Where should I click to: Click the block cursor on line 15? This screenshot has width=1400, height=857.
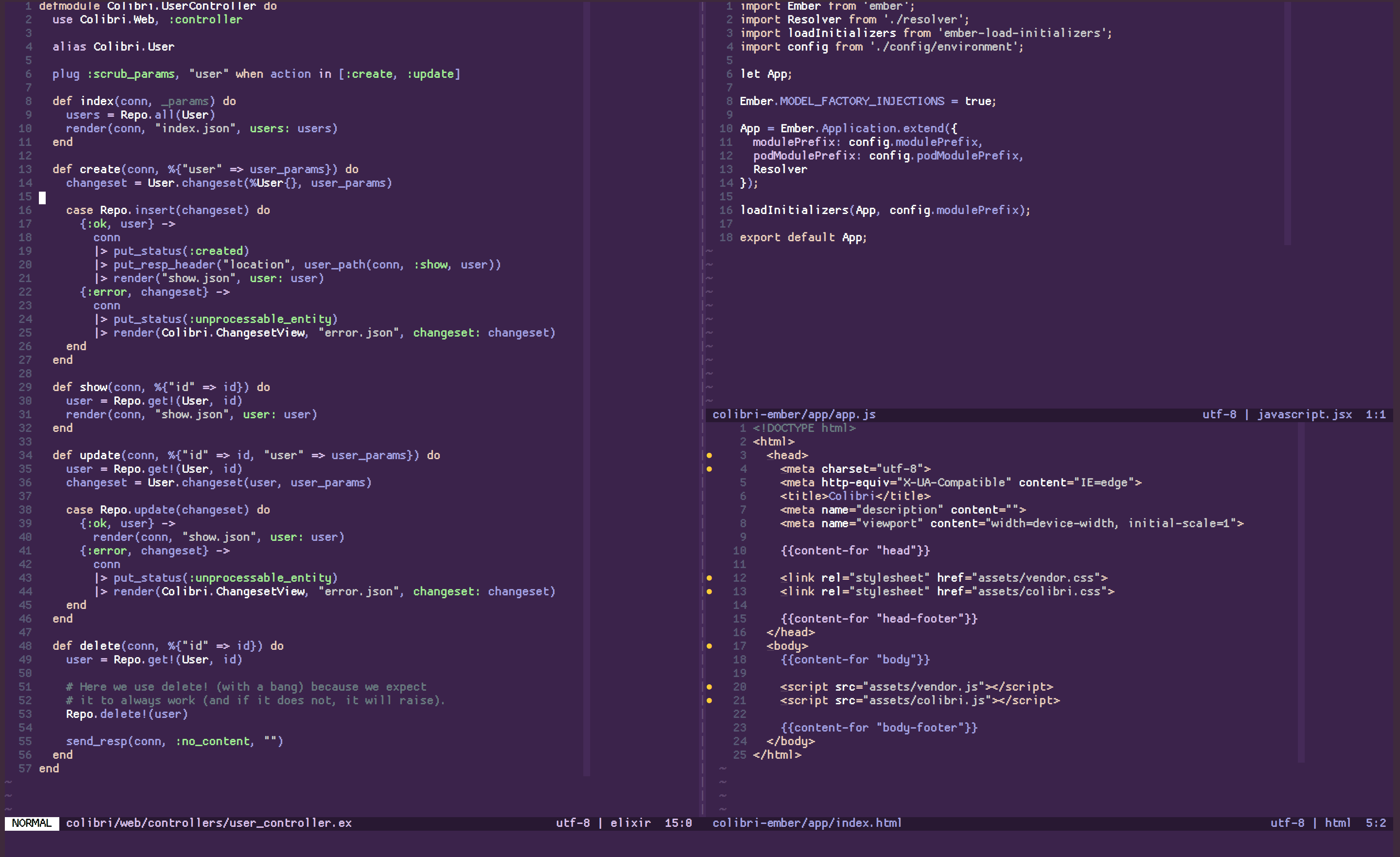click(x=42, y=197)
